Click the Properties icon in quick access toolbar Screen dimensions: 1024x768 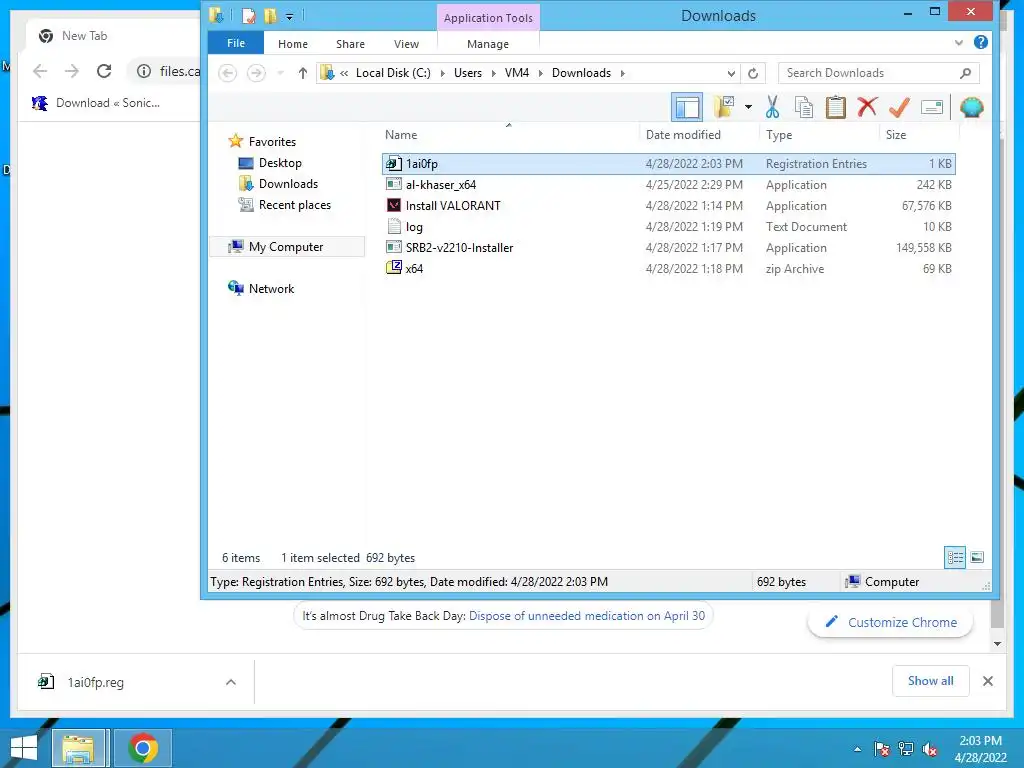(x=249, y=15)
